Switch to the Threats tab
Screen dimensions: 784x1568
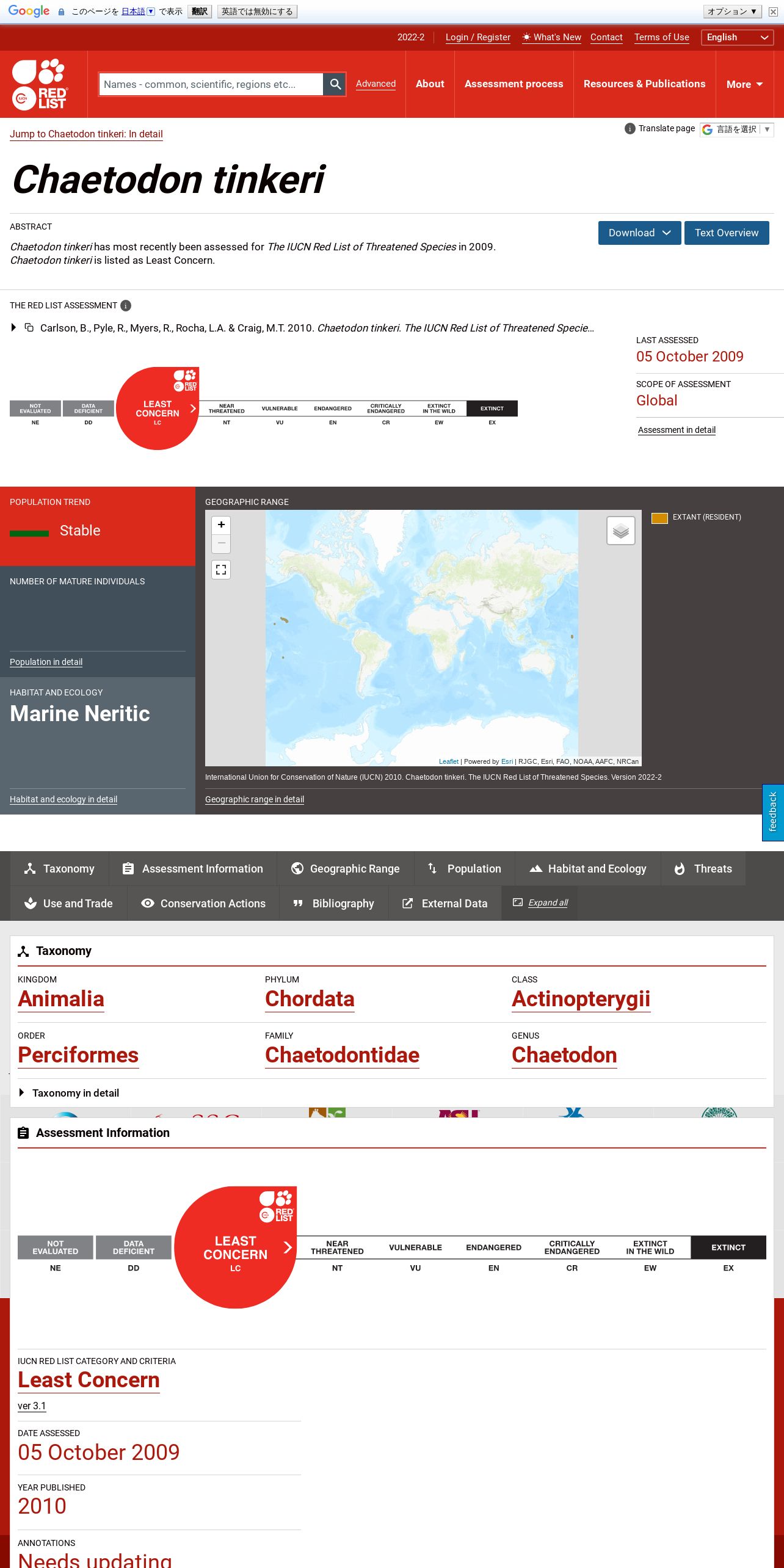[703, 869]
